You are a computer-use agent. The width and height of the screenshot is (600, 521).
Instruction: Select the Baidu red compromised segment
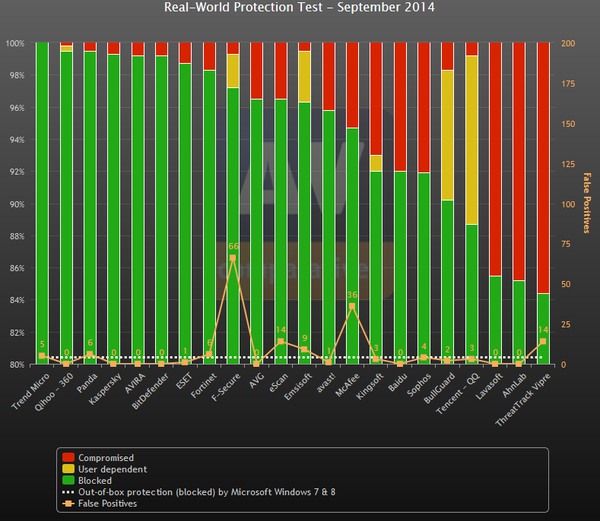[400, 107]
